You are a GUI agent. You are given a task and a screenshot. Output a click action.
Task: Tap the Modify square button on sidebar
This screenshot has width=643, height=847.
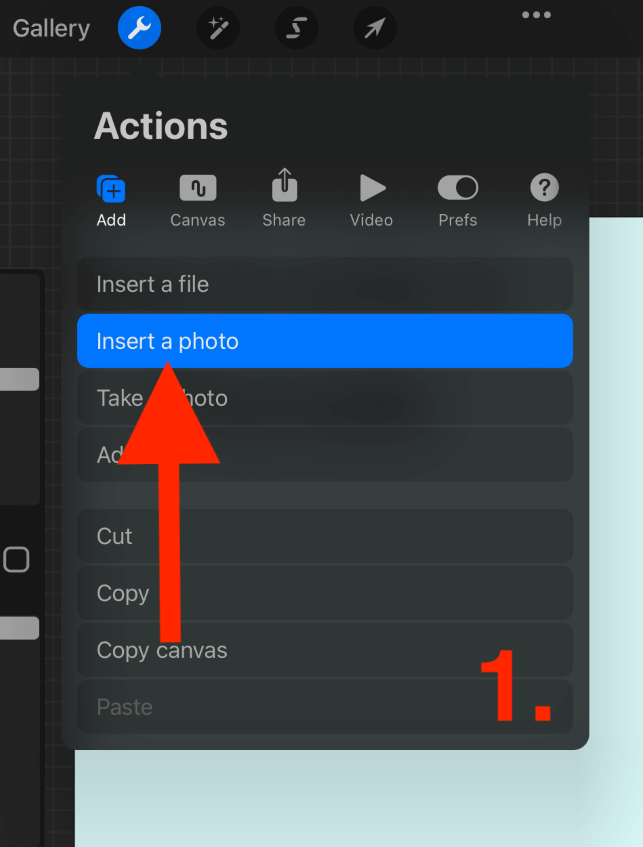pos(16,559)
